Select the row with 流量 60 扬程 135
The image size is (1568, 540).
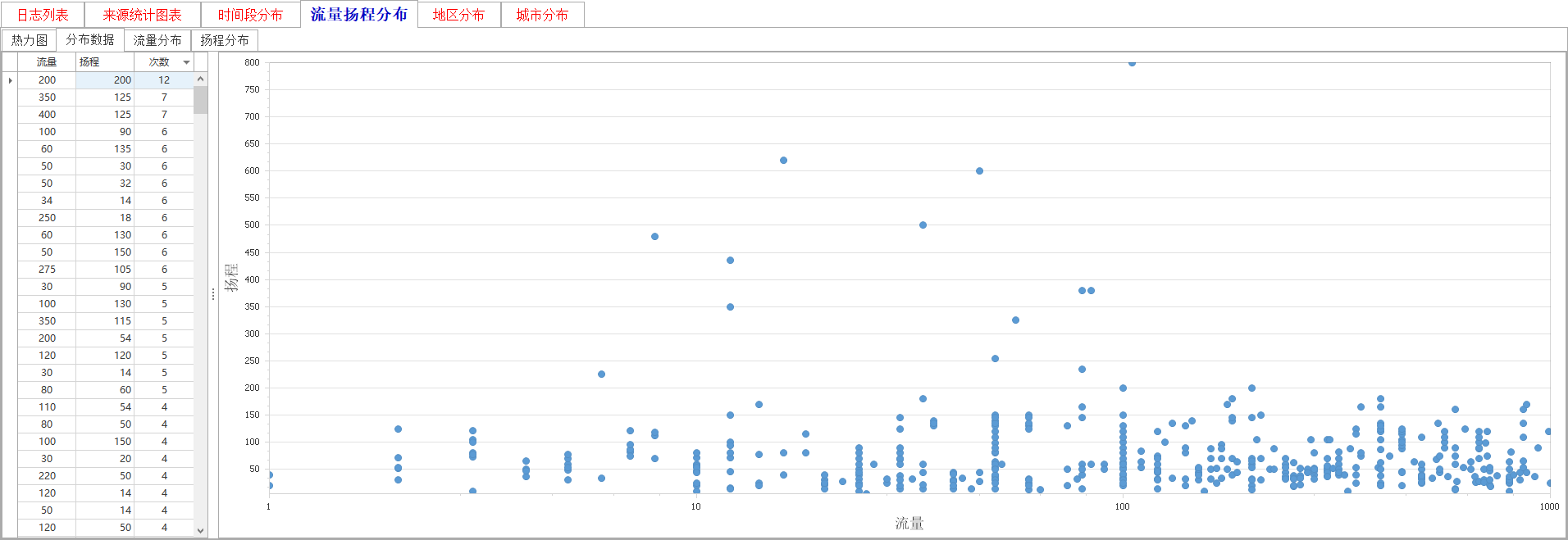pyautogui.click(x=106, y=149)
